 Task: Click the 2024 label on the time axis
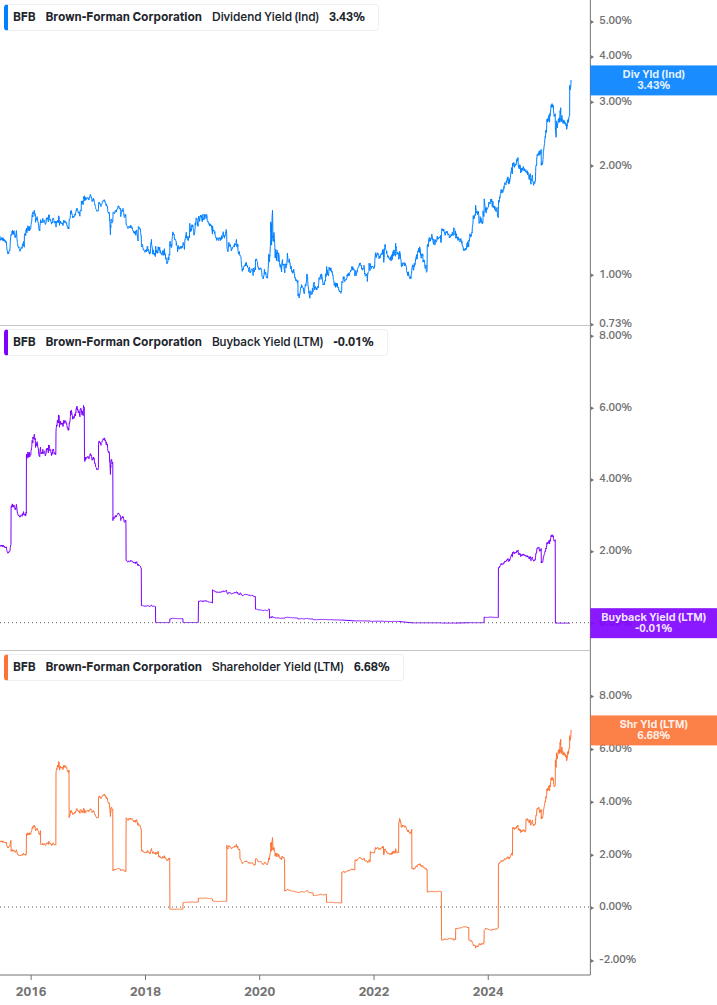point(488,992)
